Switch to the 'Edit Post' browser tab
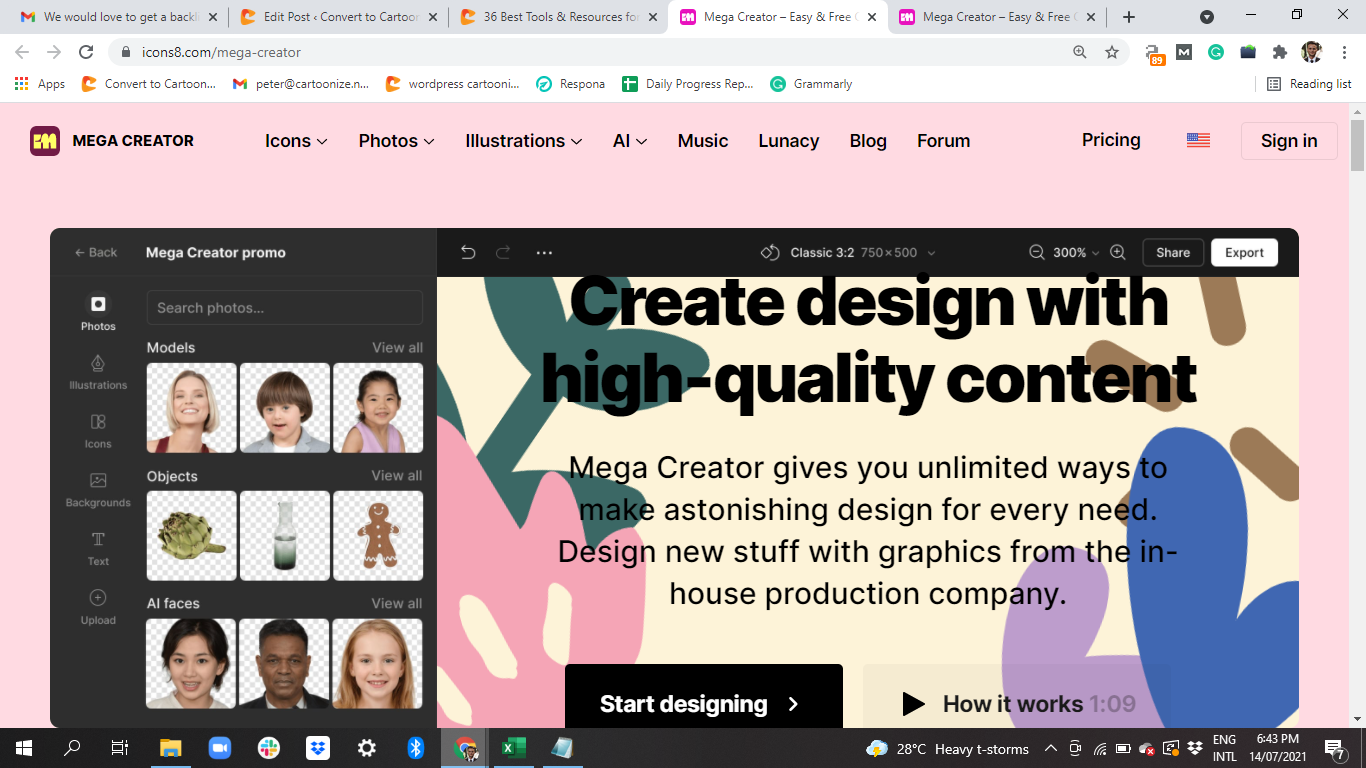Screen dimensions: 1366x768 point(337,17)
